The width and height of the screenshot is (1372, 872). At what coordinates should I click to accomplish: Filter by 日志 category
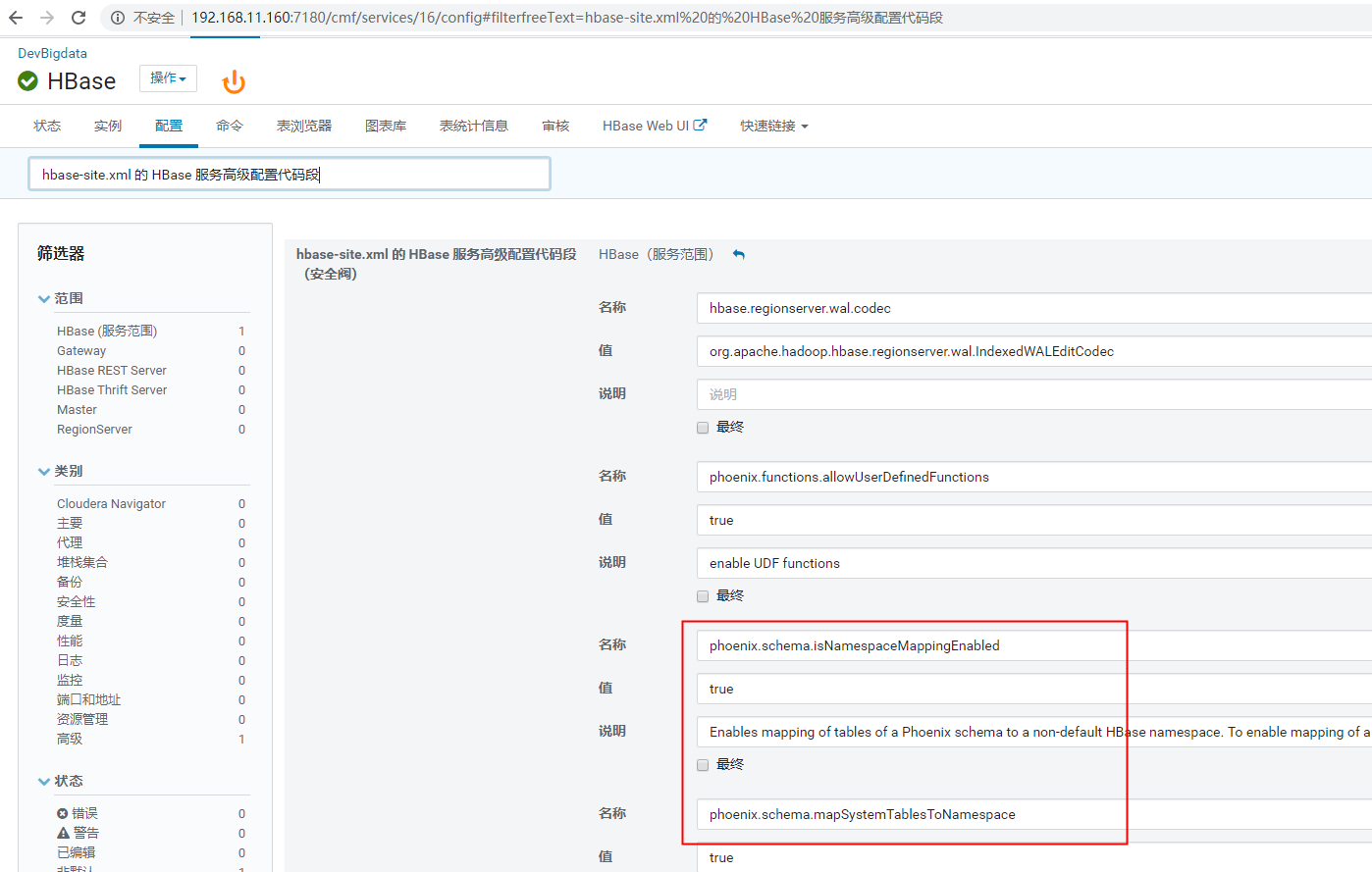pyautogui.click(x=70, y=660)
